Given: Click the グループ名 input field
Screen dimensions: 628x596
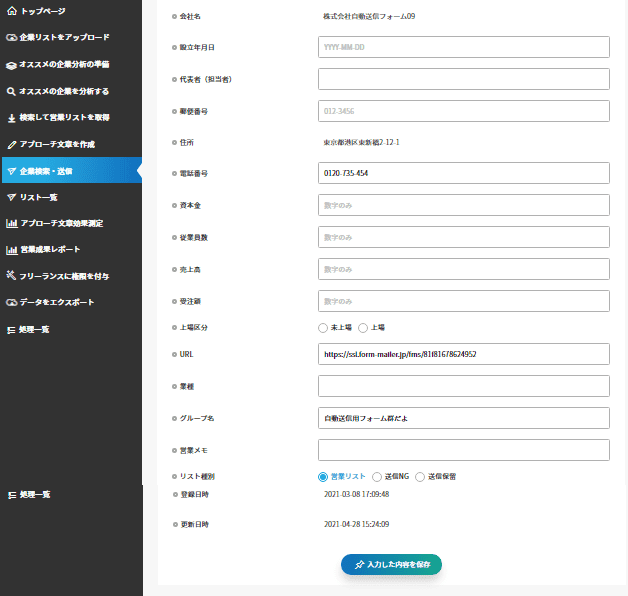Looking at the screenshot, I should point(464,418).
